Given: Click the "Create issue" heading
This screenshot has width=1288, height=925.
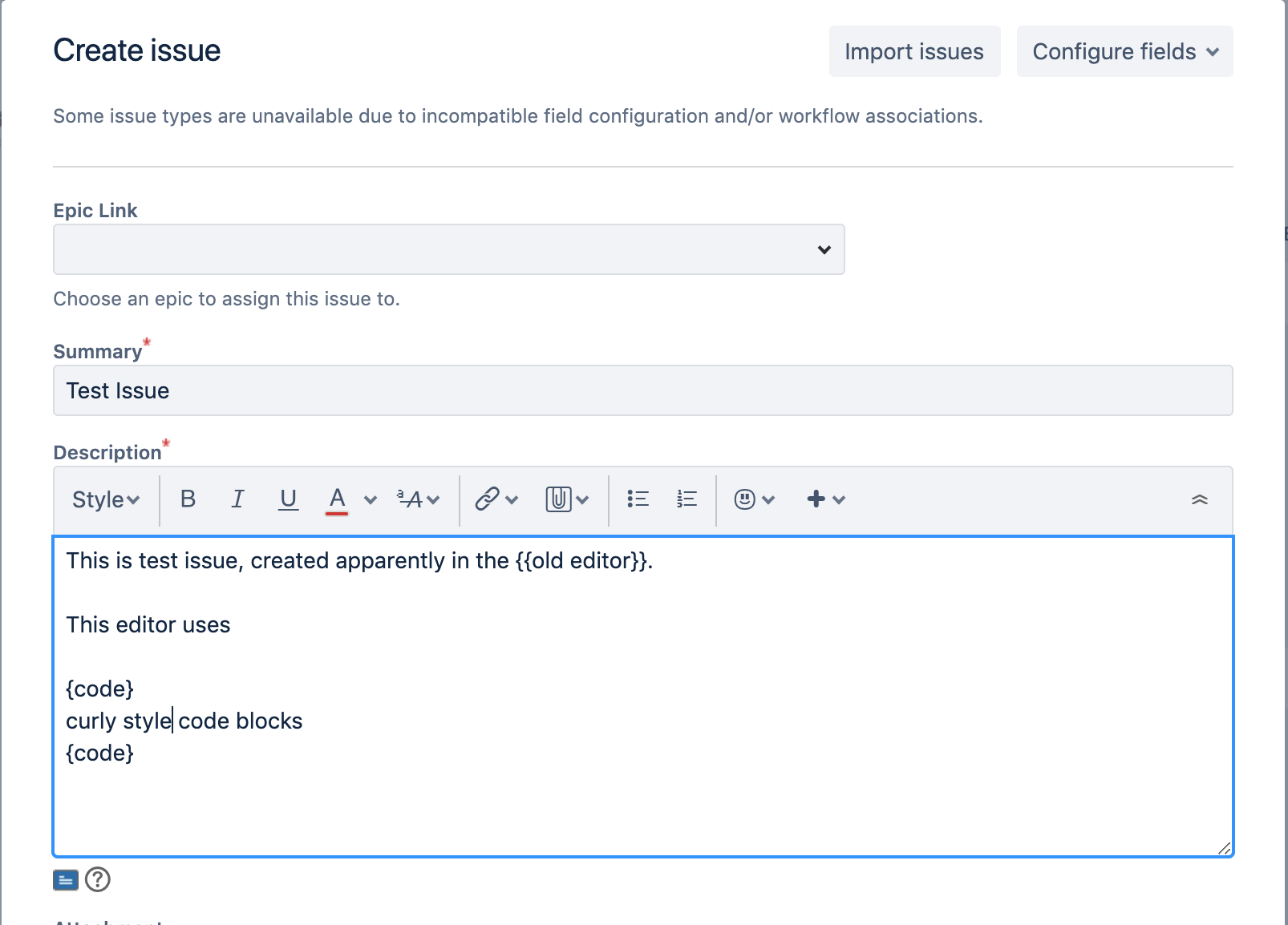Looking at the screenshot, I should 137,50.
